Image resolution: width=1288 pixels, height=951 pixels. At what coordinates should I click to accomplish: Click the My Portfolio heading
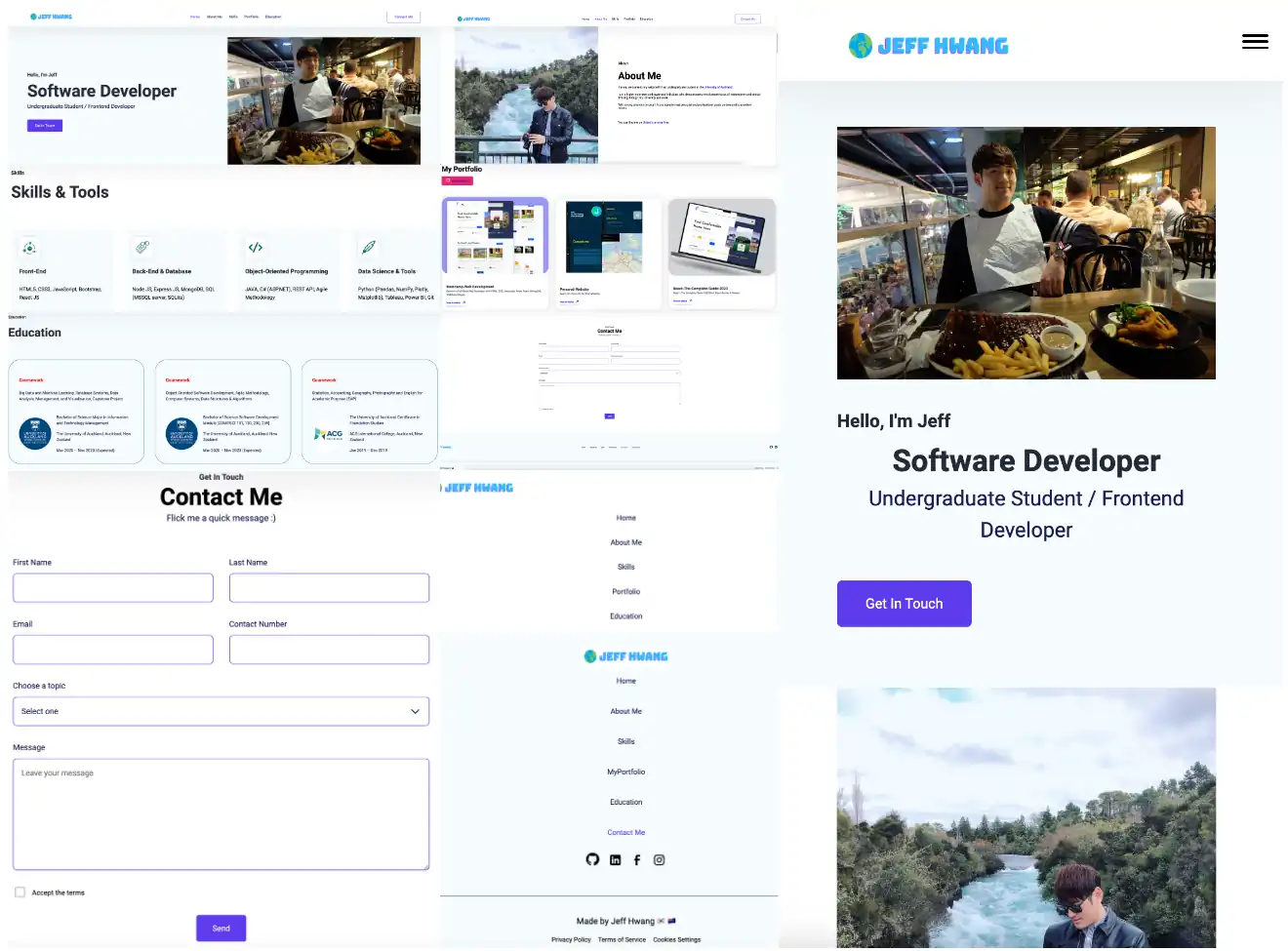coord(462,169)
